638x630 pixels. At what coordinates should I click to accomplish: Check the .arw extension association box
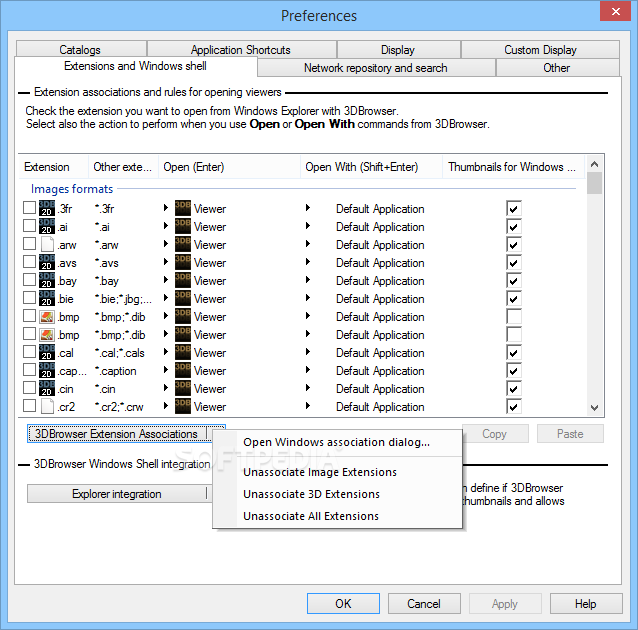pos(29,243)
